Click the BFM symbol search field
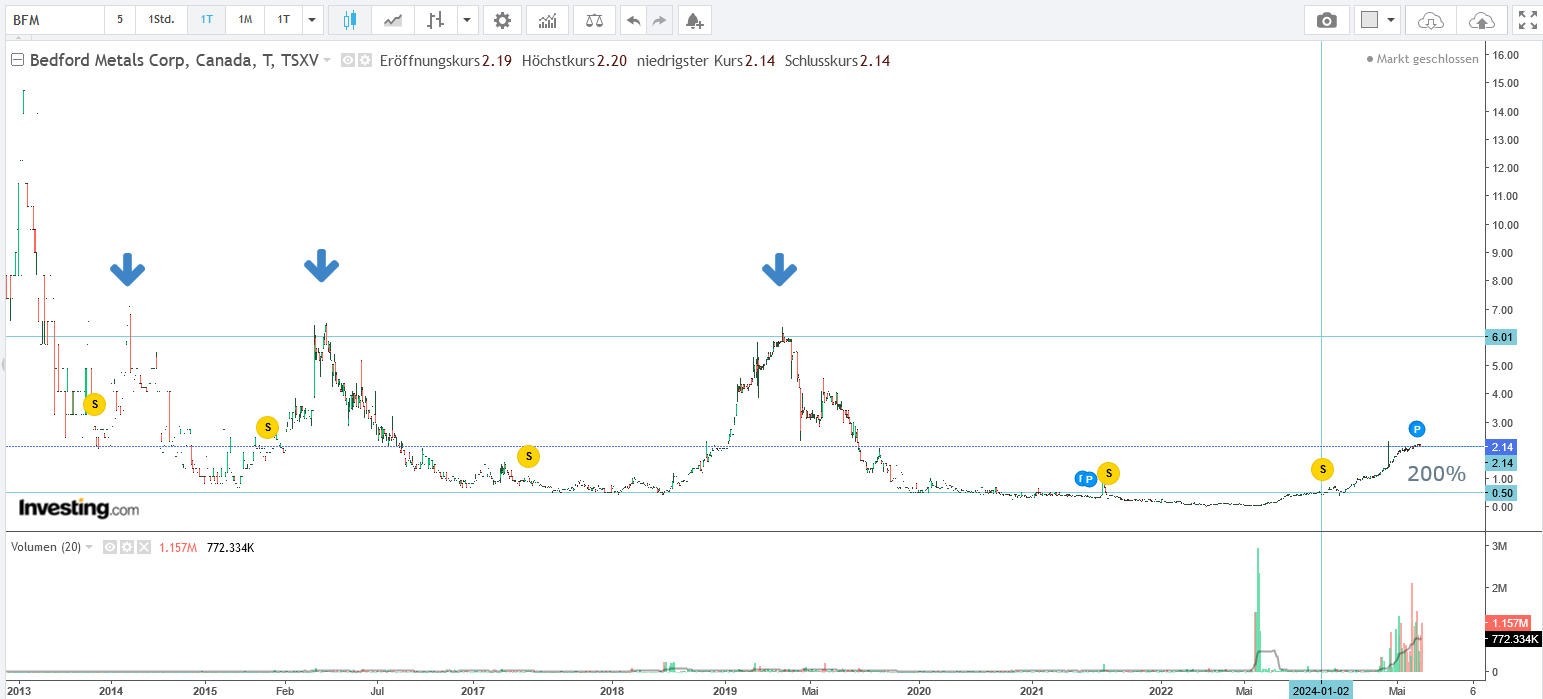This screenshot has height=699, width=1543. point(55,20)
